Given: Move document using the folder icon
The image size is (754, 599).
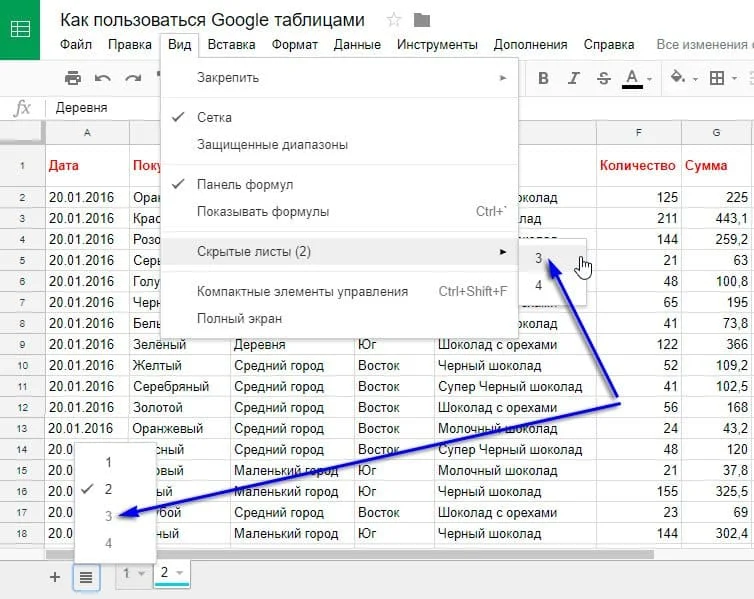Looking at the screenshot, I should point(422,20).
